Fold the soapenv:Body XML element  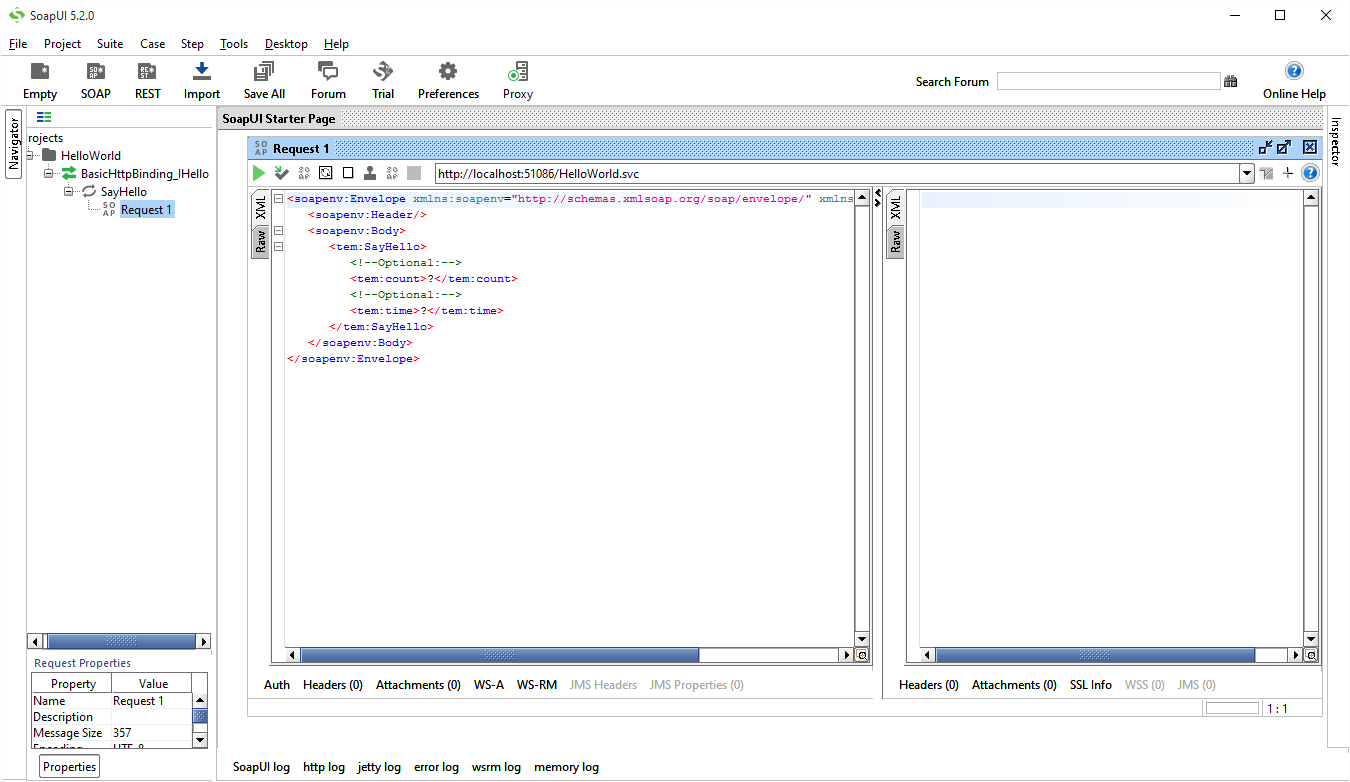pos(278,230)
